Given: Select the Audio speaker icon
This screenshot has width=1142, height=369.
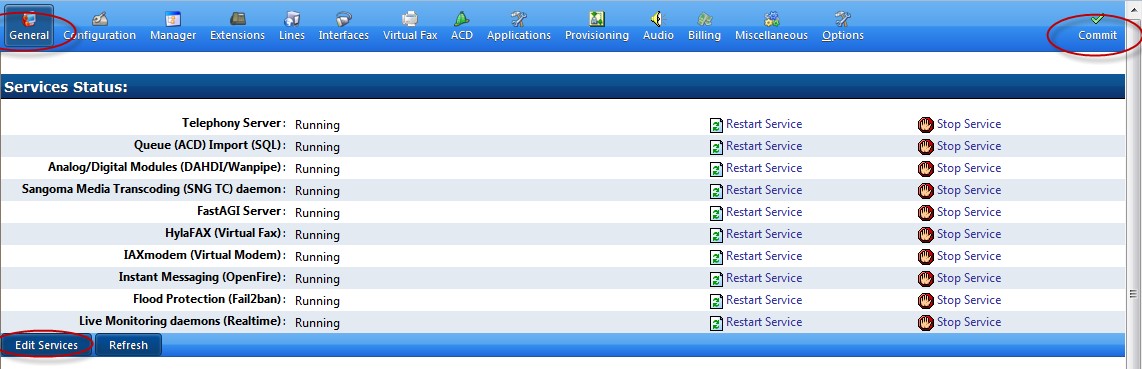Looking at the screenshot, I should click(x=658, y=18).
